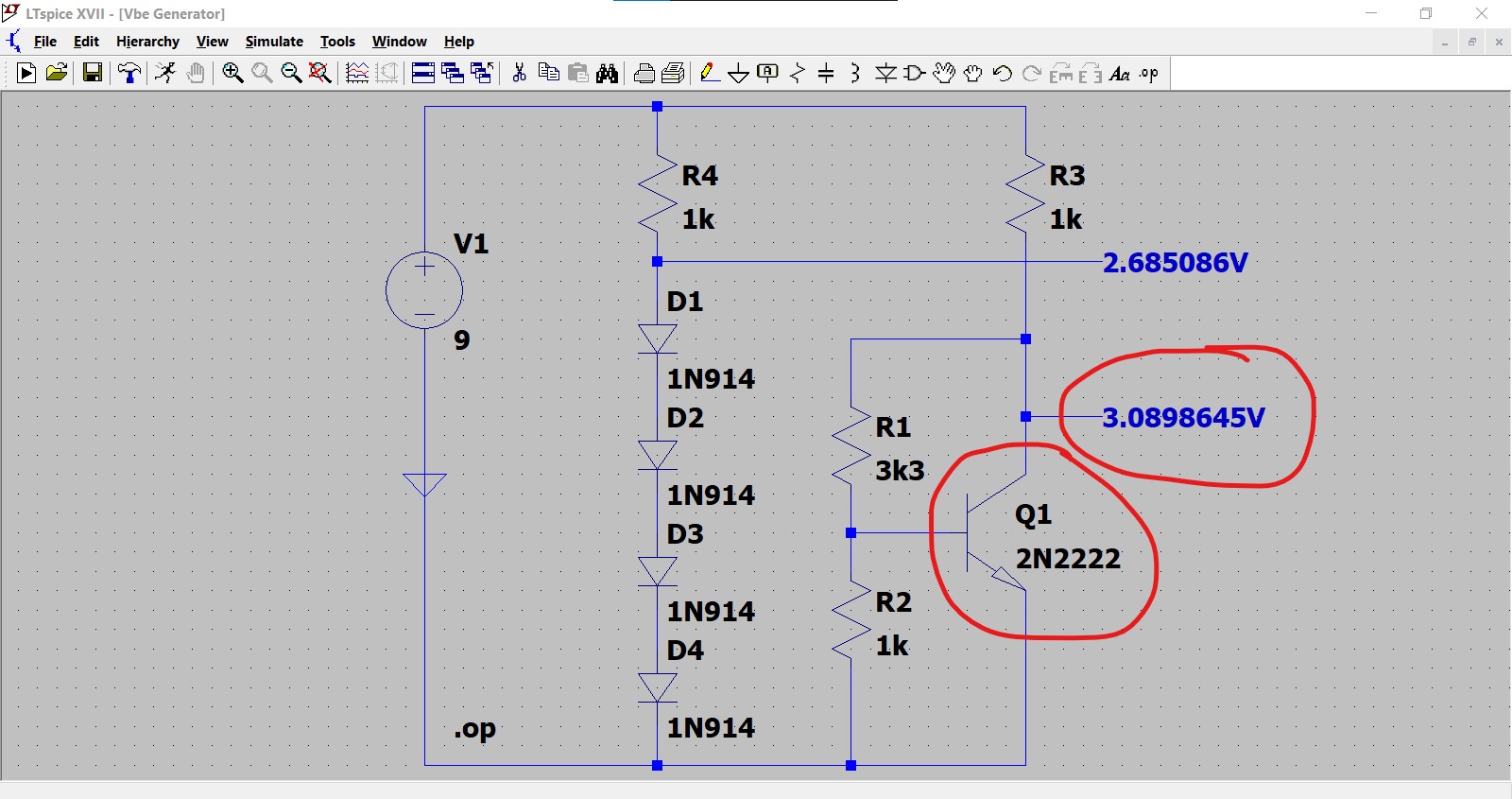Open the File menu
This screenshot has height=799, width=1512.
[x=45, y=42]
